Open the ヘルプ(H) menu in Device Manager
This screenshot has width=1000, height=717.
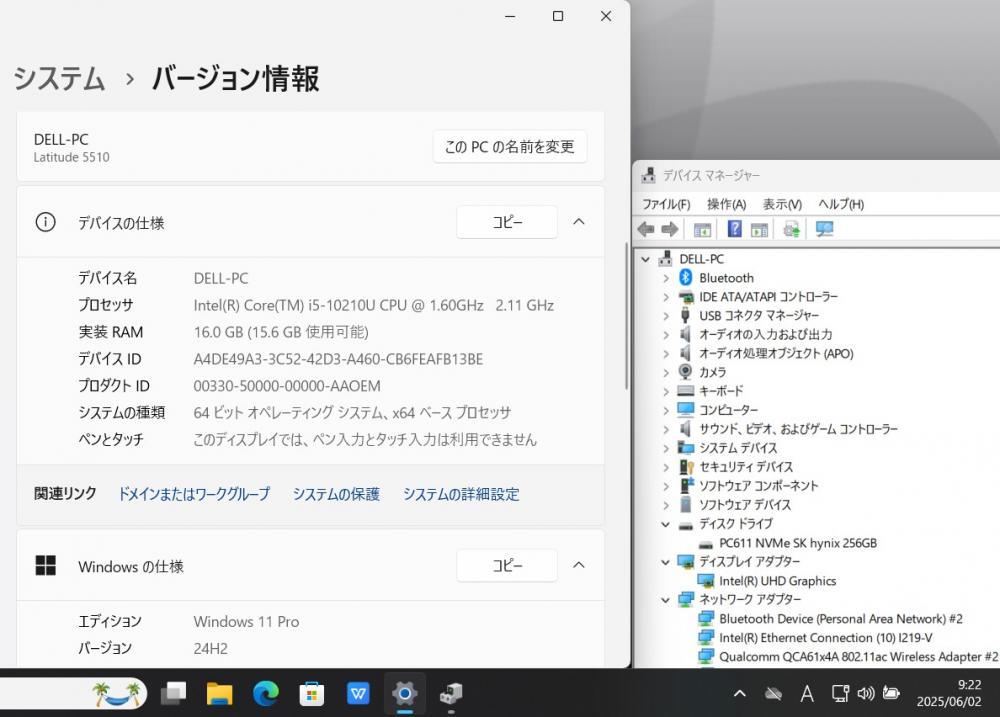click(841, 204)
